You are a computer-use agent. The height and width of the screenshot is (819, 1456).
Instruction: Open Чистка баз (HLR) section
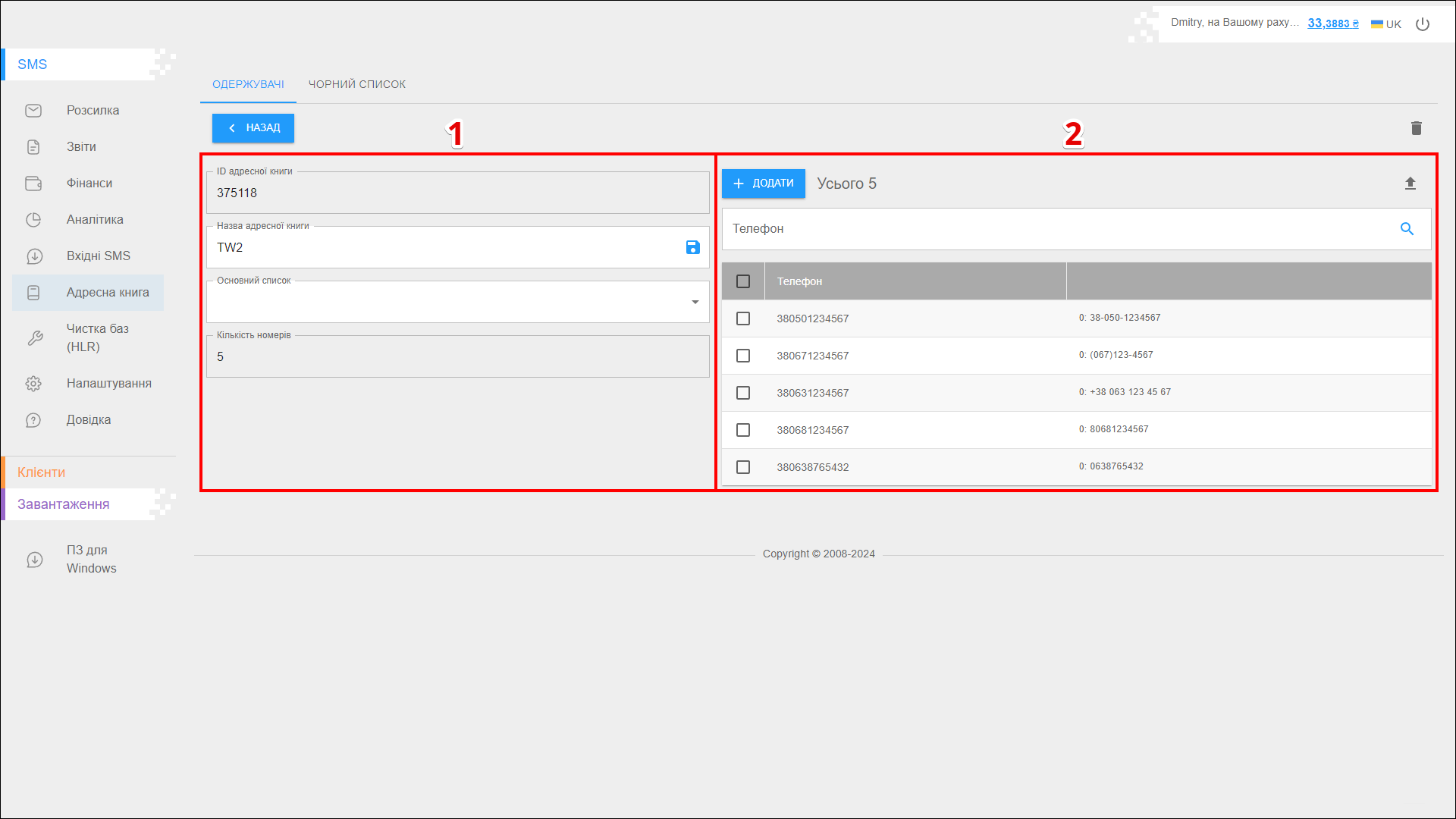tap(97, 338)
